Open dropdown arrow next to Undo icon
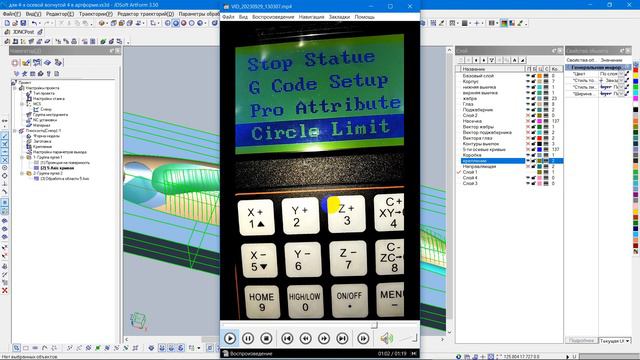The height and width of the screenshot is (360, 640). [40, 23]
